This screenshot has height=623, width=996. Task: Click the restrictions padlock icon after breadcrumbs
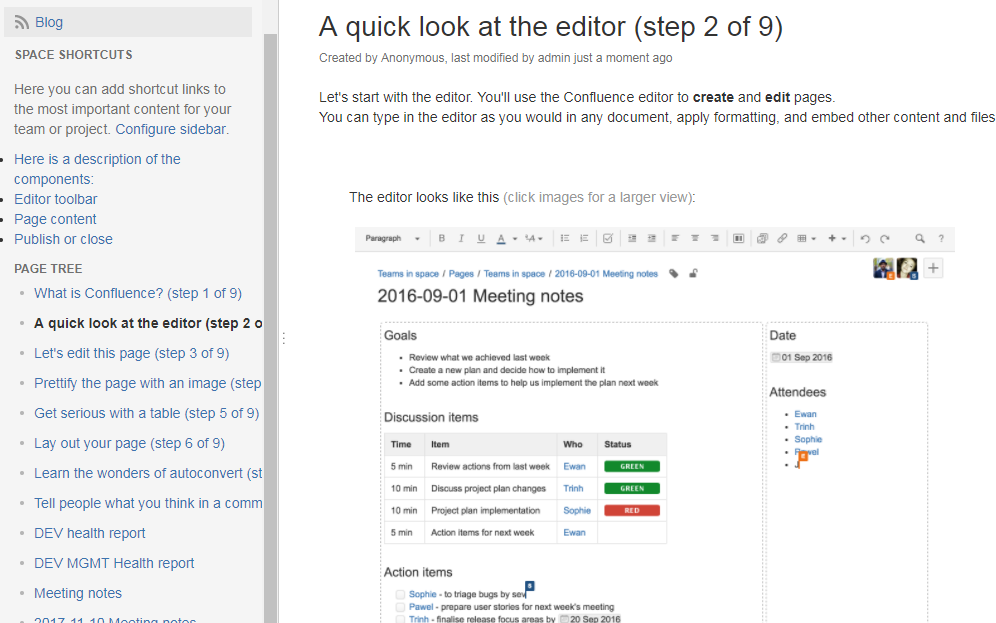[694, 274]
